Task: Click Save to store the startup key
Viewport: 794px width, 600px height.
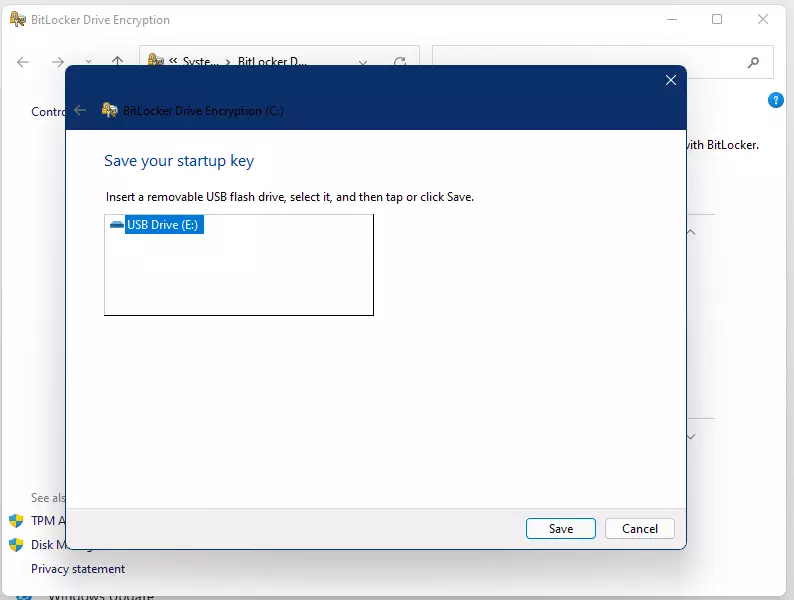Action: 561,529
